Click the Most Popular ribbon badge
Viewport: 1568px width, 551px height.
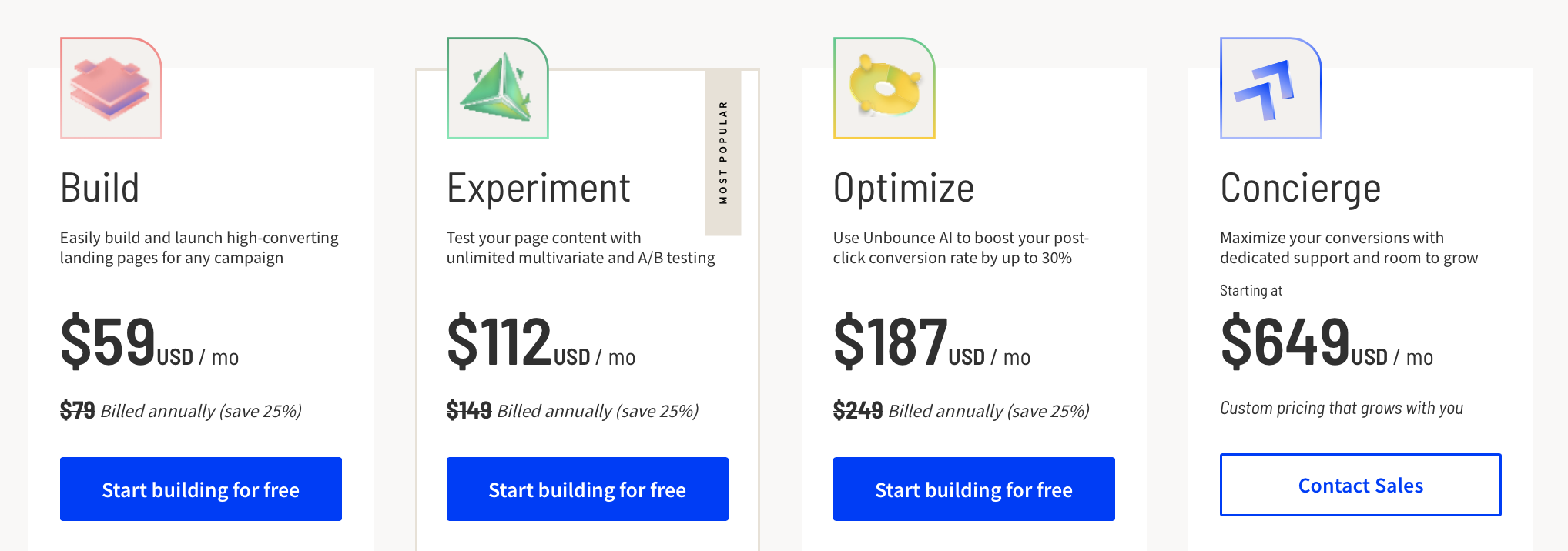point(723,152)
